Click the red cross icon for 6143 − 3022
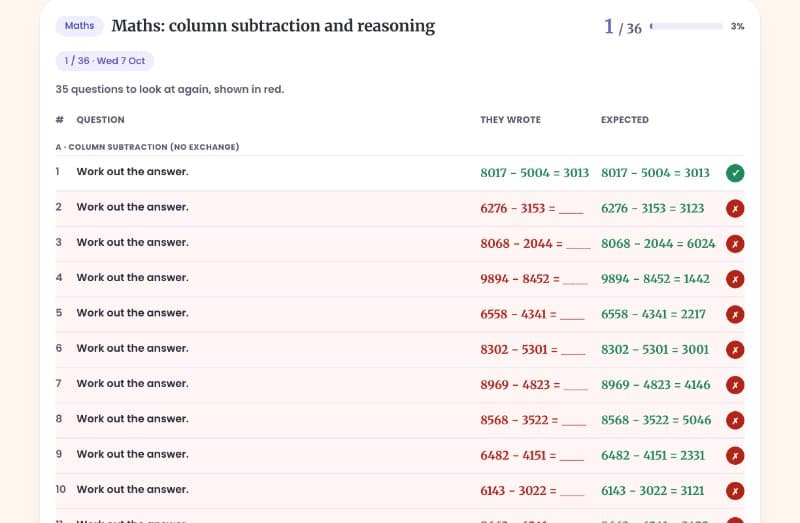 (x=735, y=490)
